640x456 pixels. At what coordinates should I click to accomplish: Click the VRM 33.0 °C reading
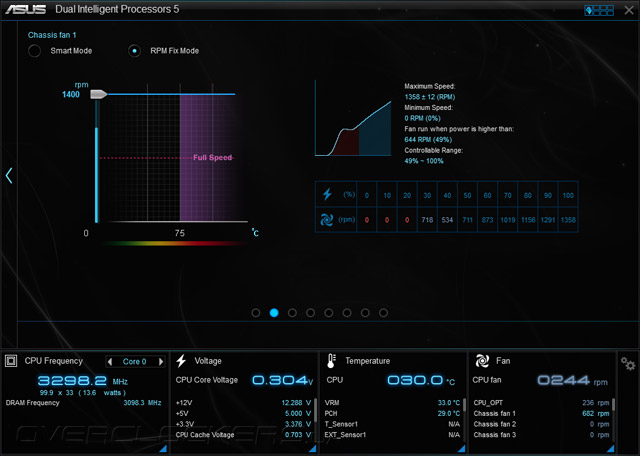point(449,403)
